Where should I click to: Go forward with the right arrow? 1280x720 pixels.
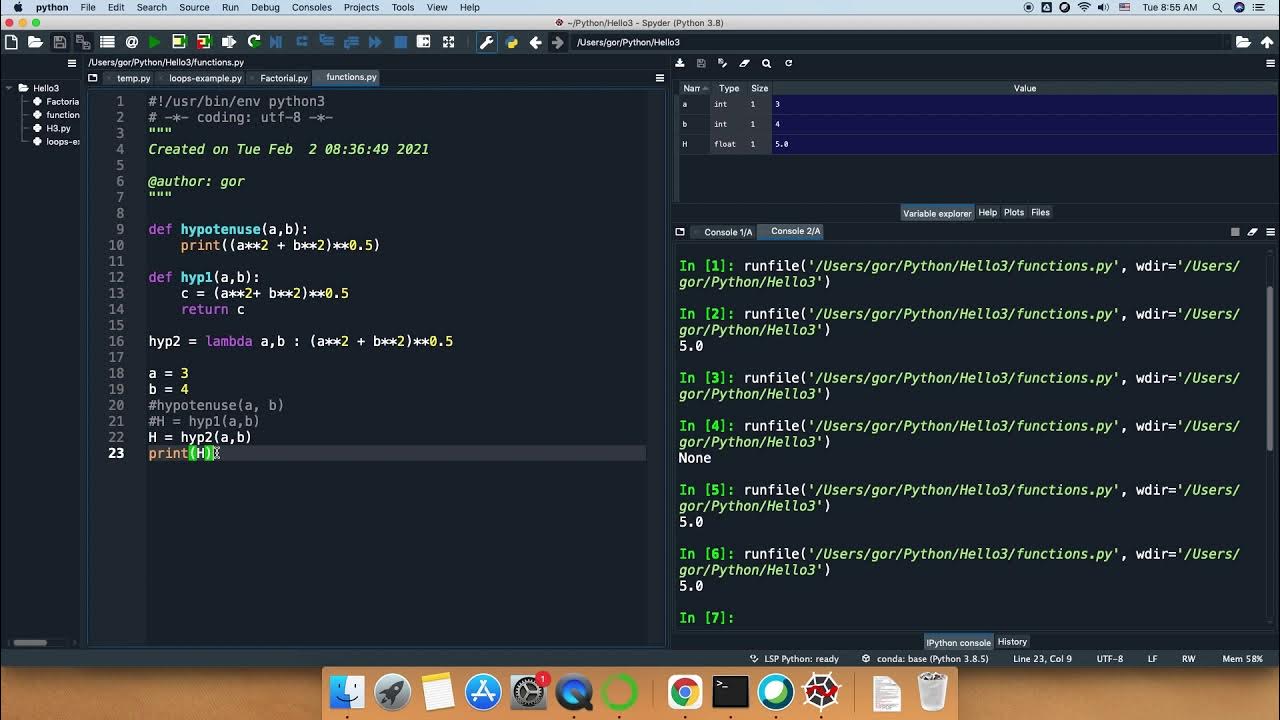pyautogui.click(x=558, y=42)
